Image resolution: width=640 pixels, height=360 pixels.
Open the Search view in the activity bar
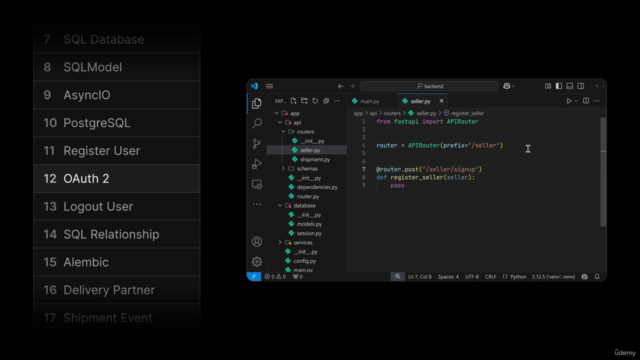tap(257, 123)
